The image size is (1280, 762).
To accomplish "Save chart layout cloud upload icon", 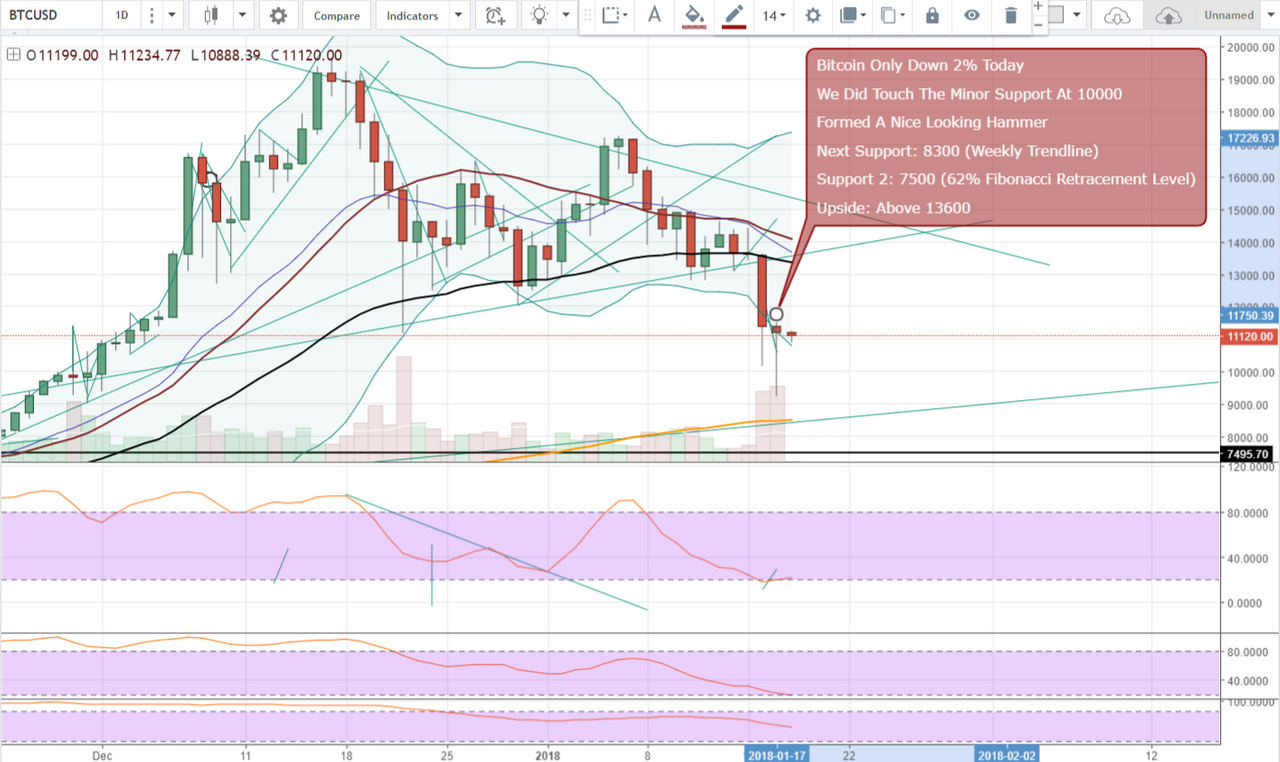I will point(1167,15).
